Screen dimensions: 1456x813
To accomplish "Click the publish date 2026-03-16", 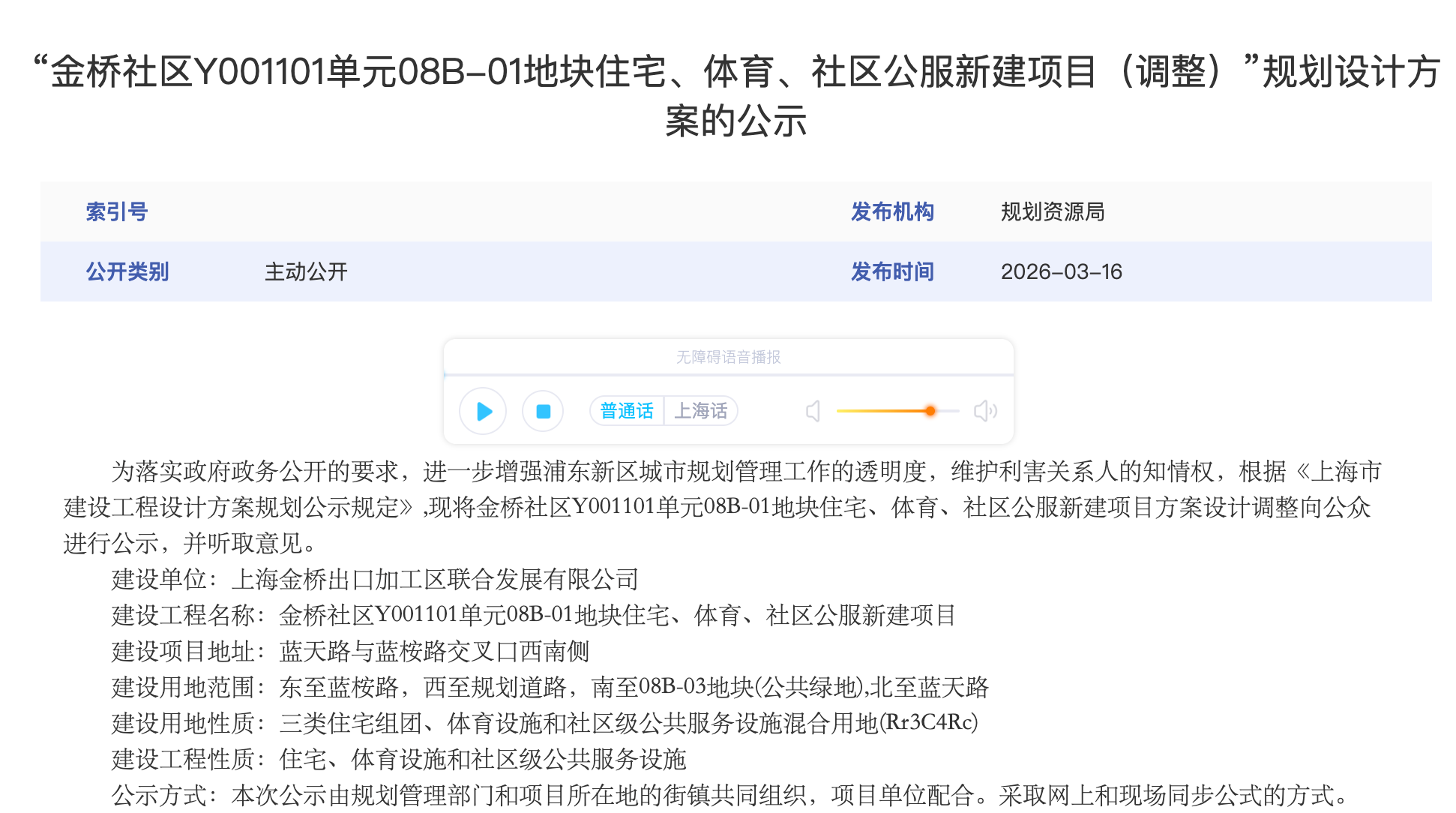I will [x=1061, y=271].
